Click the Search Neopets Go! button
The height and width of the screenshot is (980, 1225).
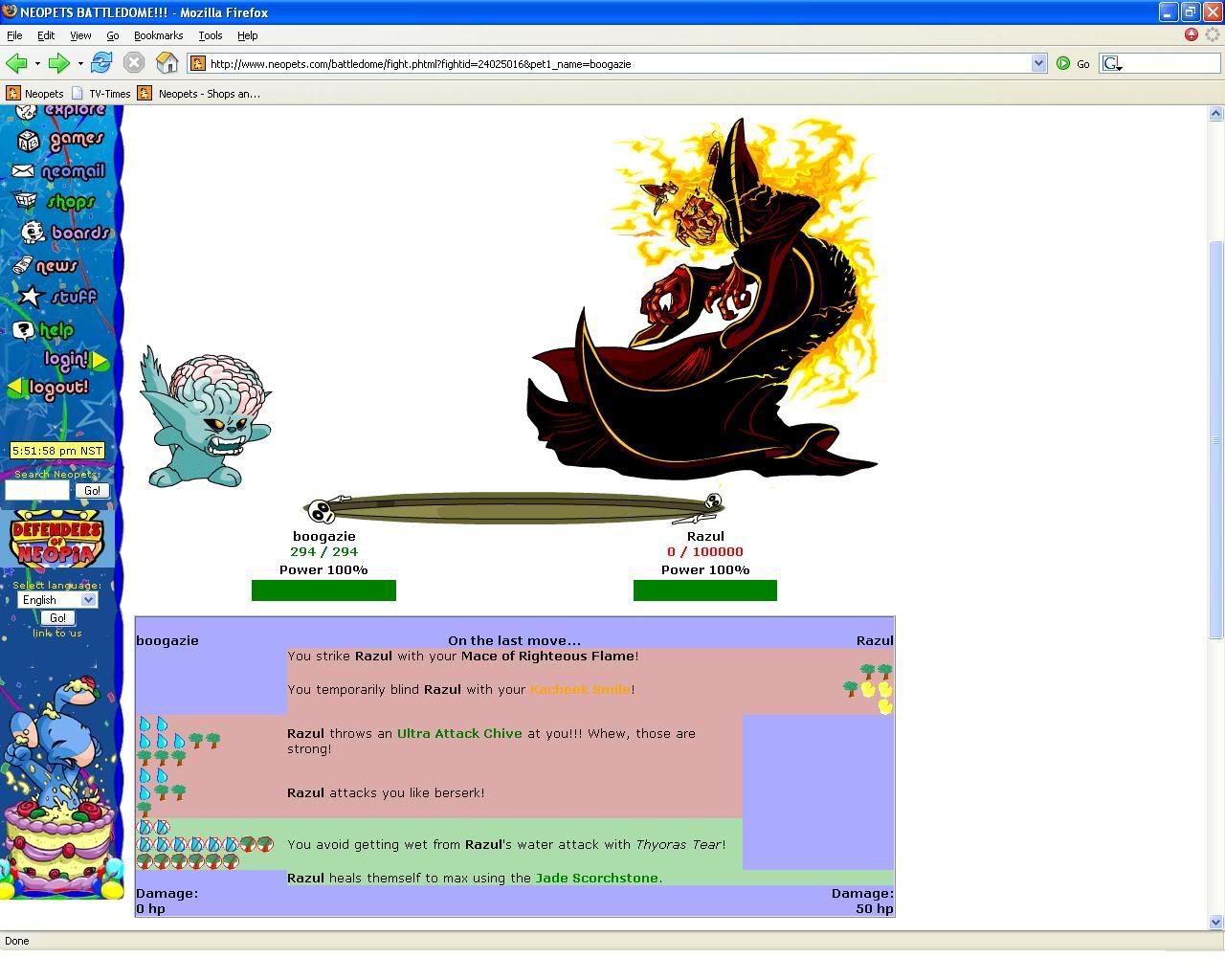92,490
